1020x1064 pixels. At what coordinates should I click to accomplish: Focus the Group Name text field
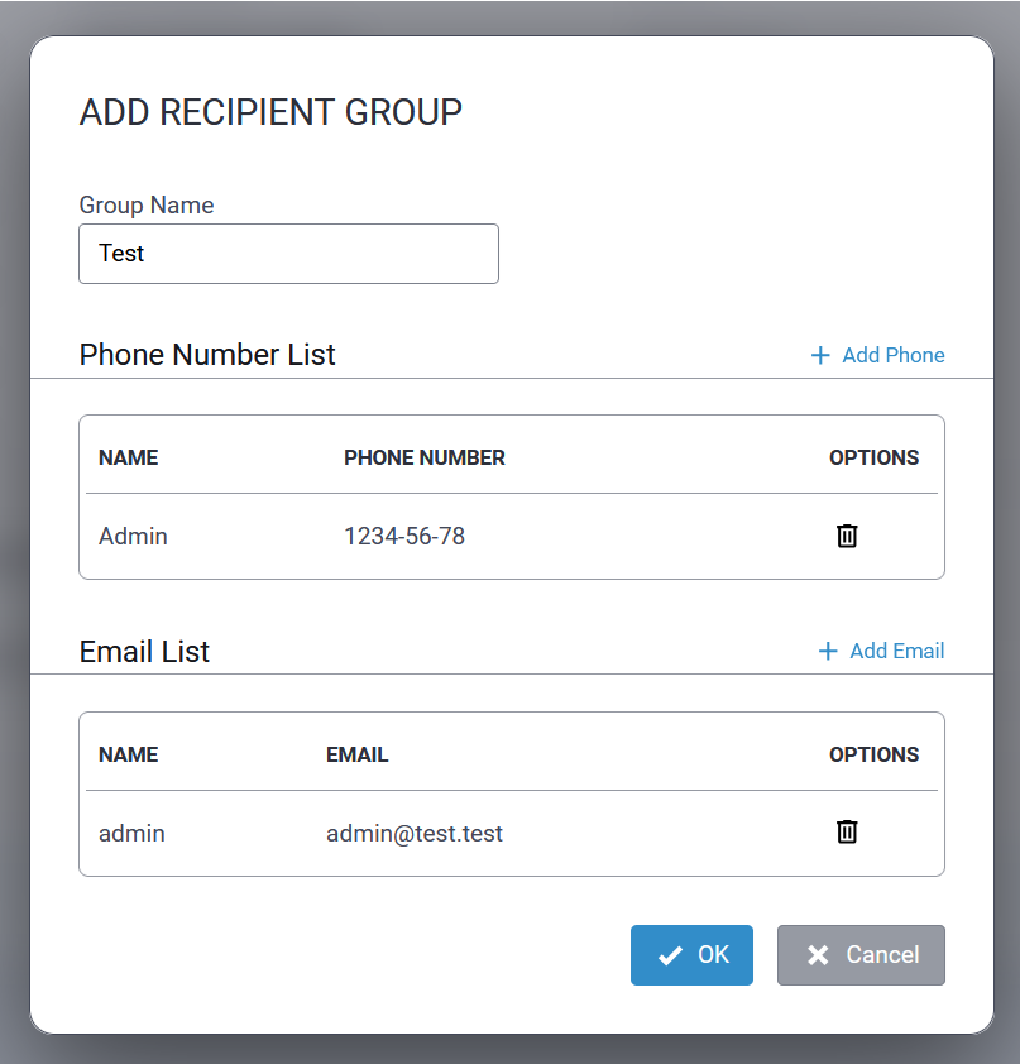point(288,254)
